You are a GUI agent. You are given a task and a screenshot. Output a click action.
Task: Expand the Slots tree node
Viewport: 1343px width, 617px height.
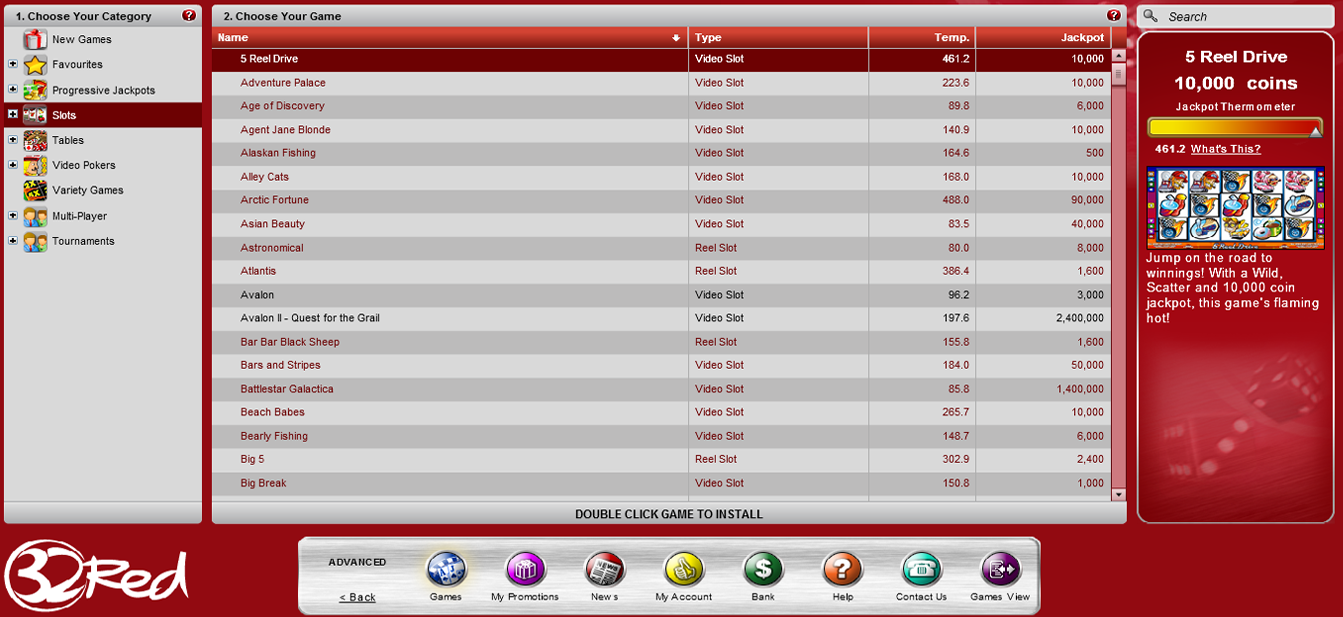point(13,114)
